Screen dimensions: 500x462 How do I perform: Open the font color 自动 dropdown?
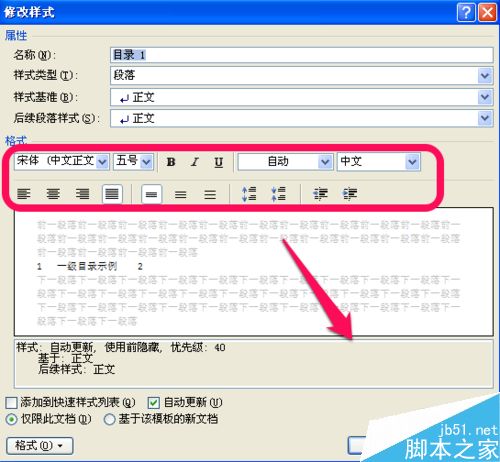[x=325, y=162]
